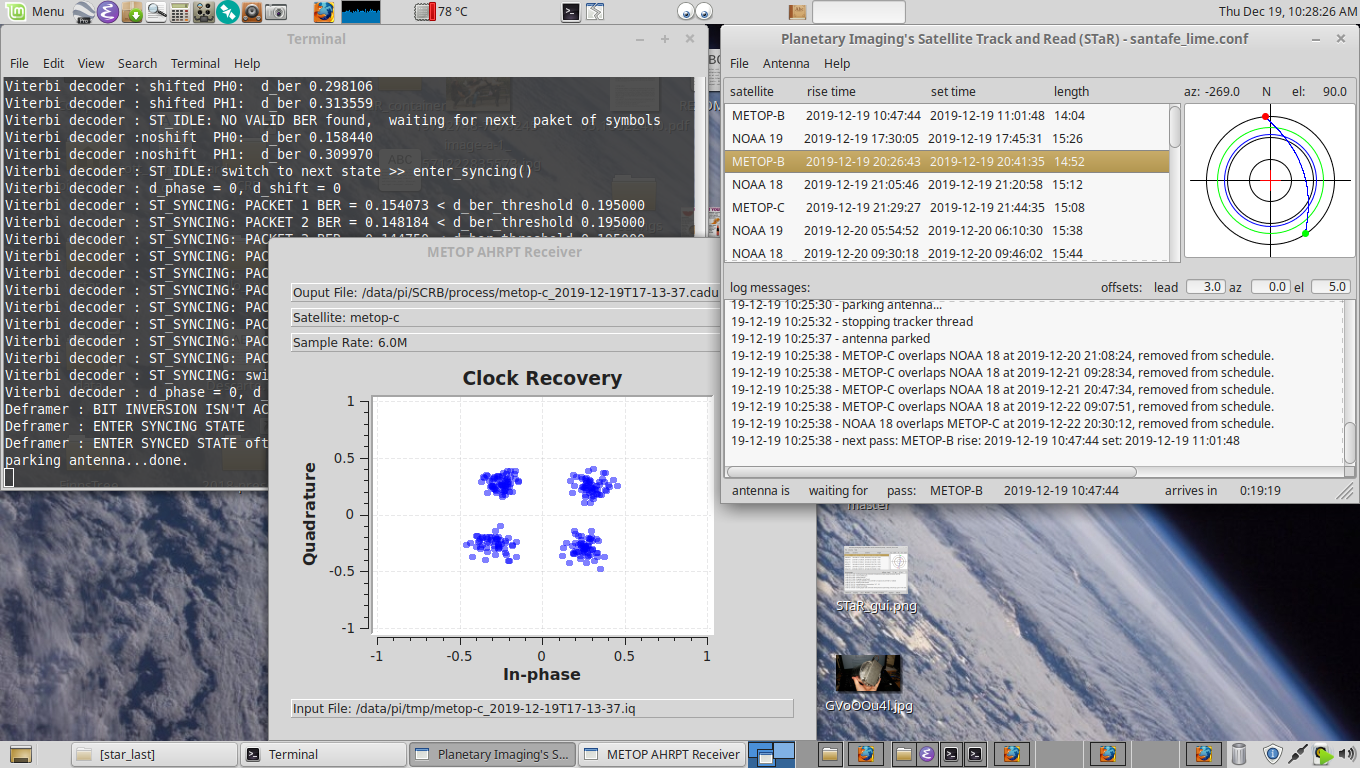Image resolution: width=1360 pixels, height=768 pixels.
Task: Open the trash icon in bottom panel
Action: (x=1239, y=754)
